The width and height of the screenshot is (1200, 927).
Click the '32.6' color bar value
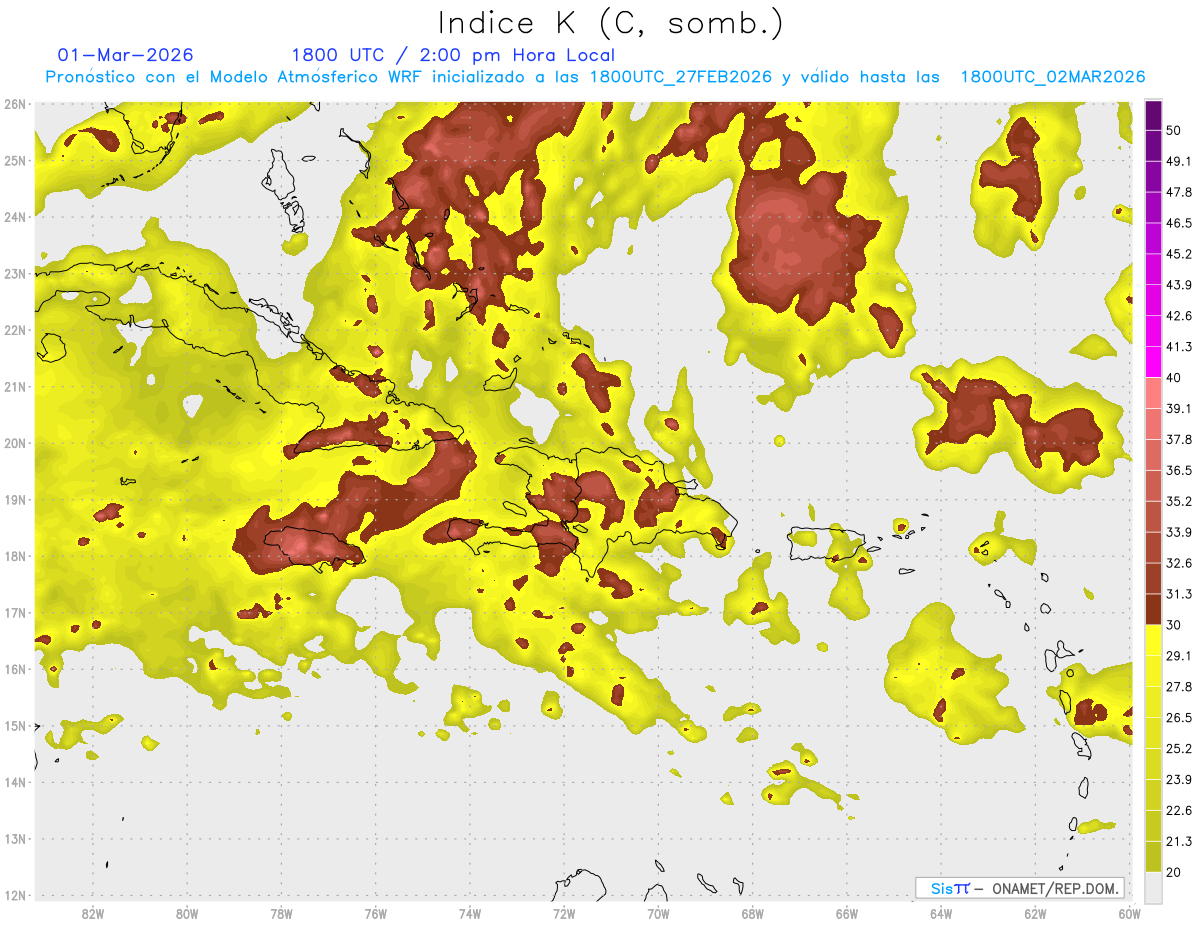1179,564
